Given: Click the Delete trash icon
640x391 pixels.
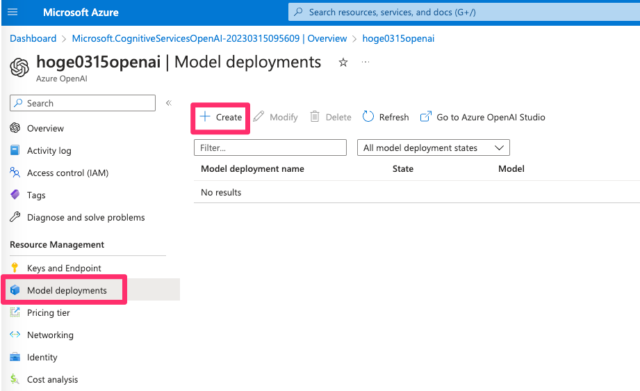Looking at the screenshot, I should [314, 117].
